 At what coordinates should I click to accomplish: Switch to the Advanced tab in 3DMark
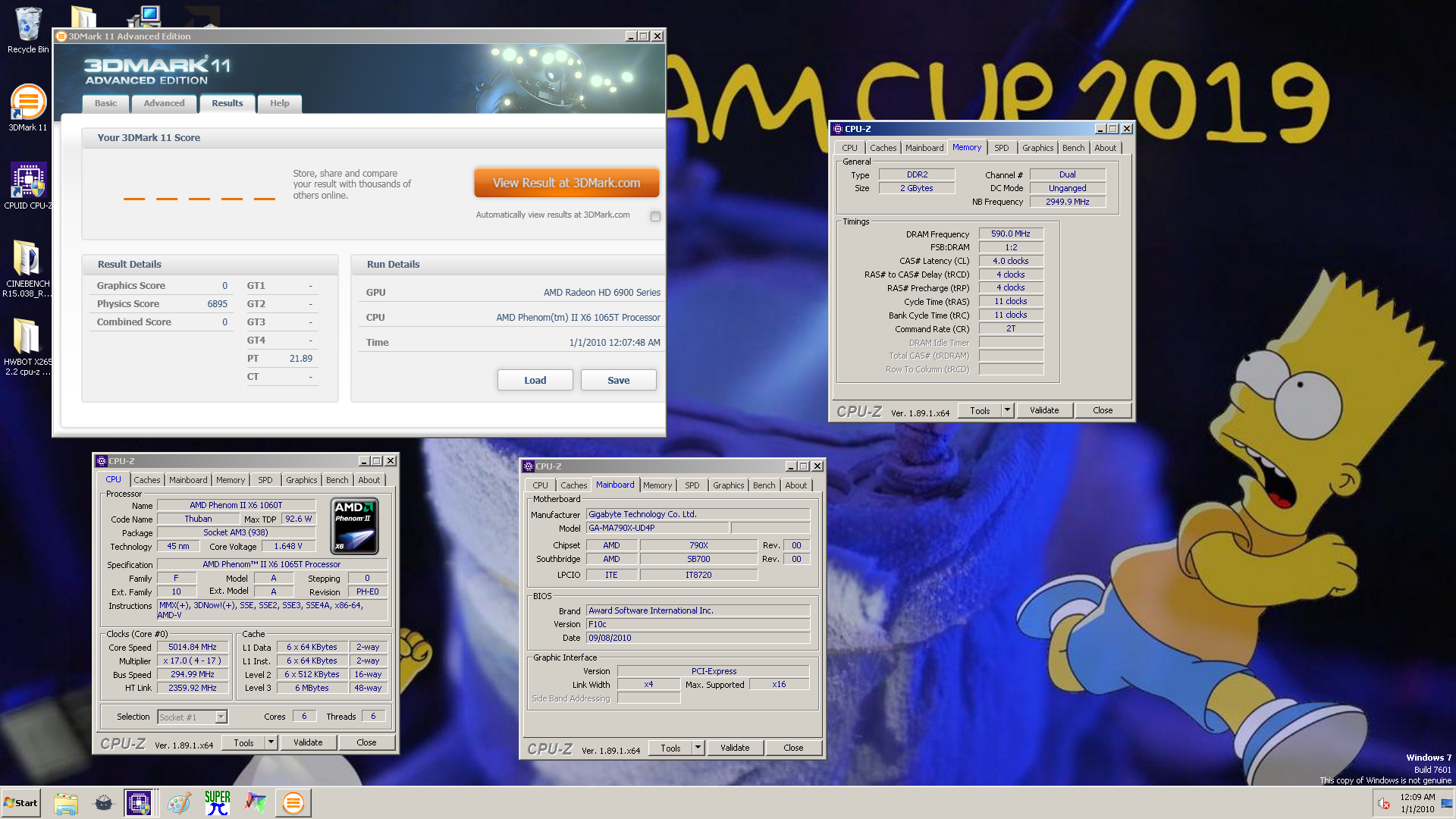point(164,103)
